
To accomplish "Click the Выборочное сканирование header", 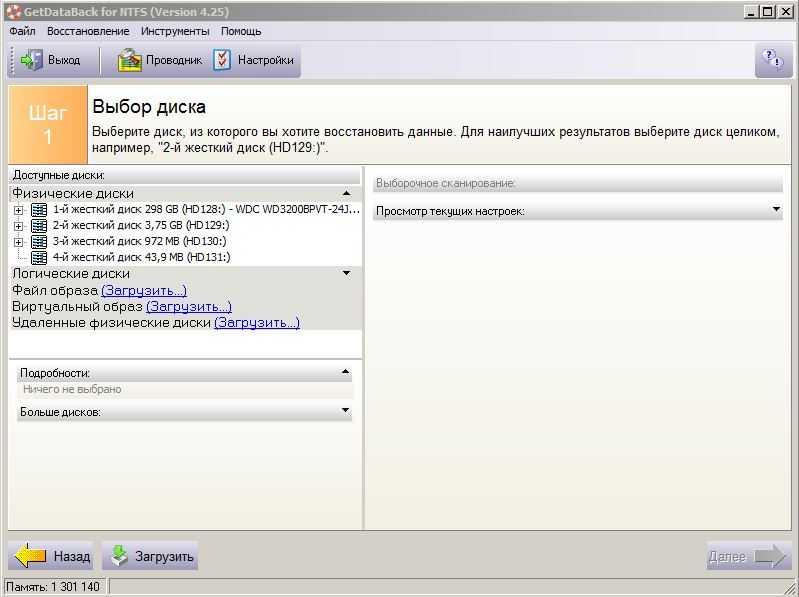I will tap(577, 183).
